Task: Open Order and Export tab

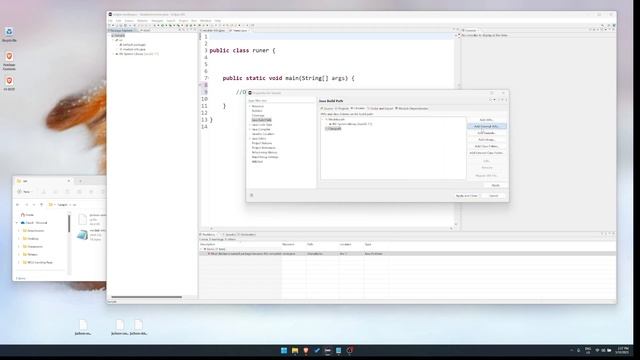Action: pos(380,109)
